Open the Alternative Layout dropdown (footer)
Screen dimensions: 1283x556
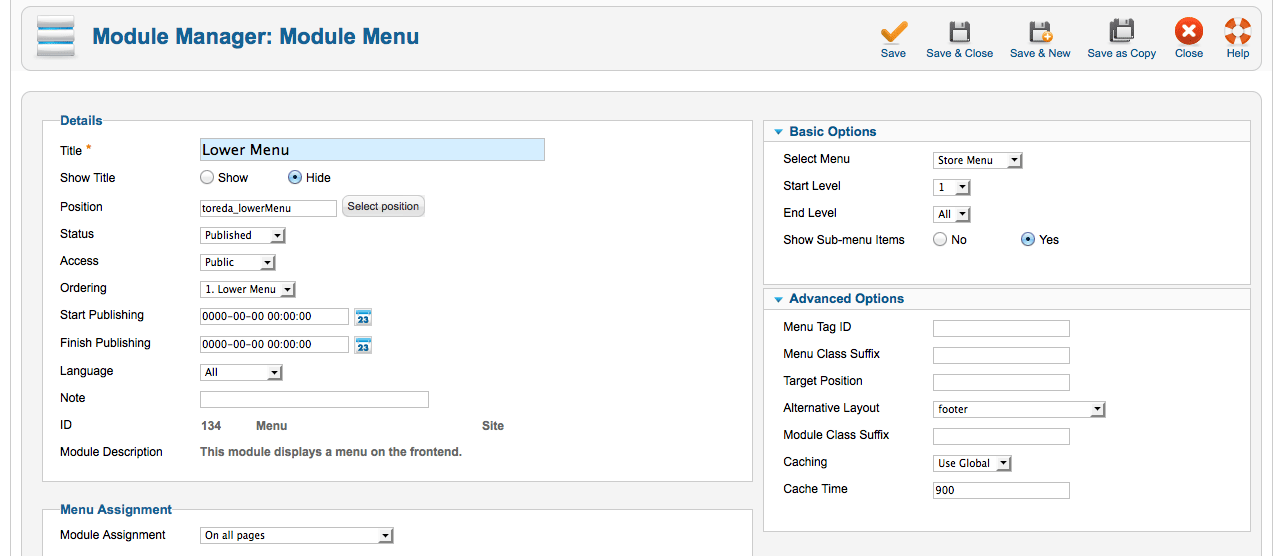1019,409
